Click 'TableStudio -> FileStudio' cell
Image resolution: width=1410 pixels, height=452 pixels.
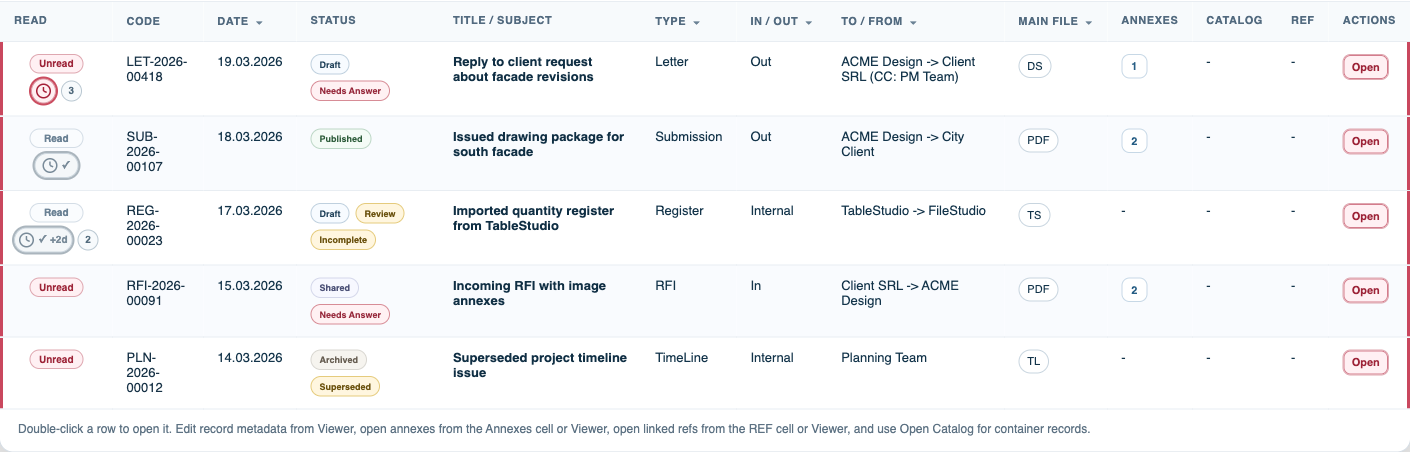point(914,211)
